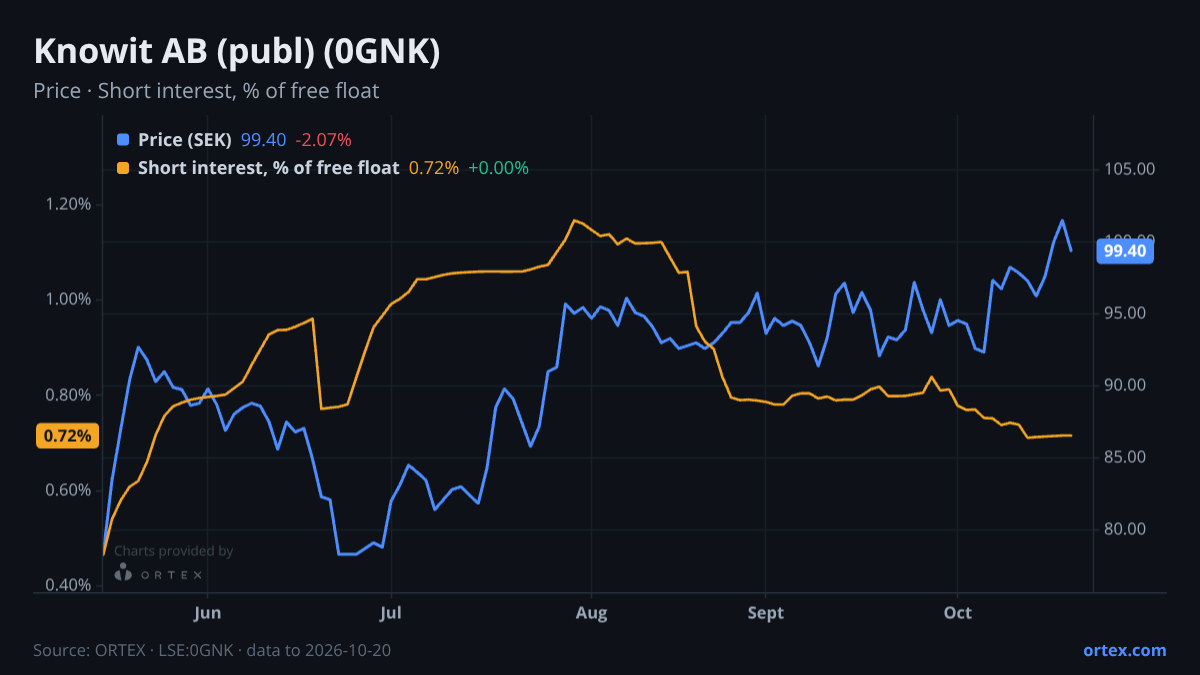Screen dimensions: 1200x675
Task: Click the Aug x-axis label
Action: (592, 612)
